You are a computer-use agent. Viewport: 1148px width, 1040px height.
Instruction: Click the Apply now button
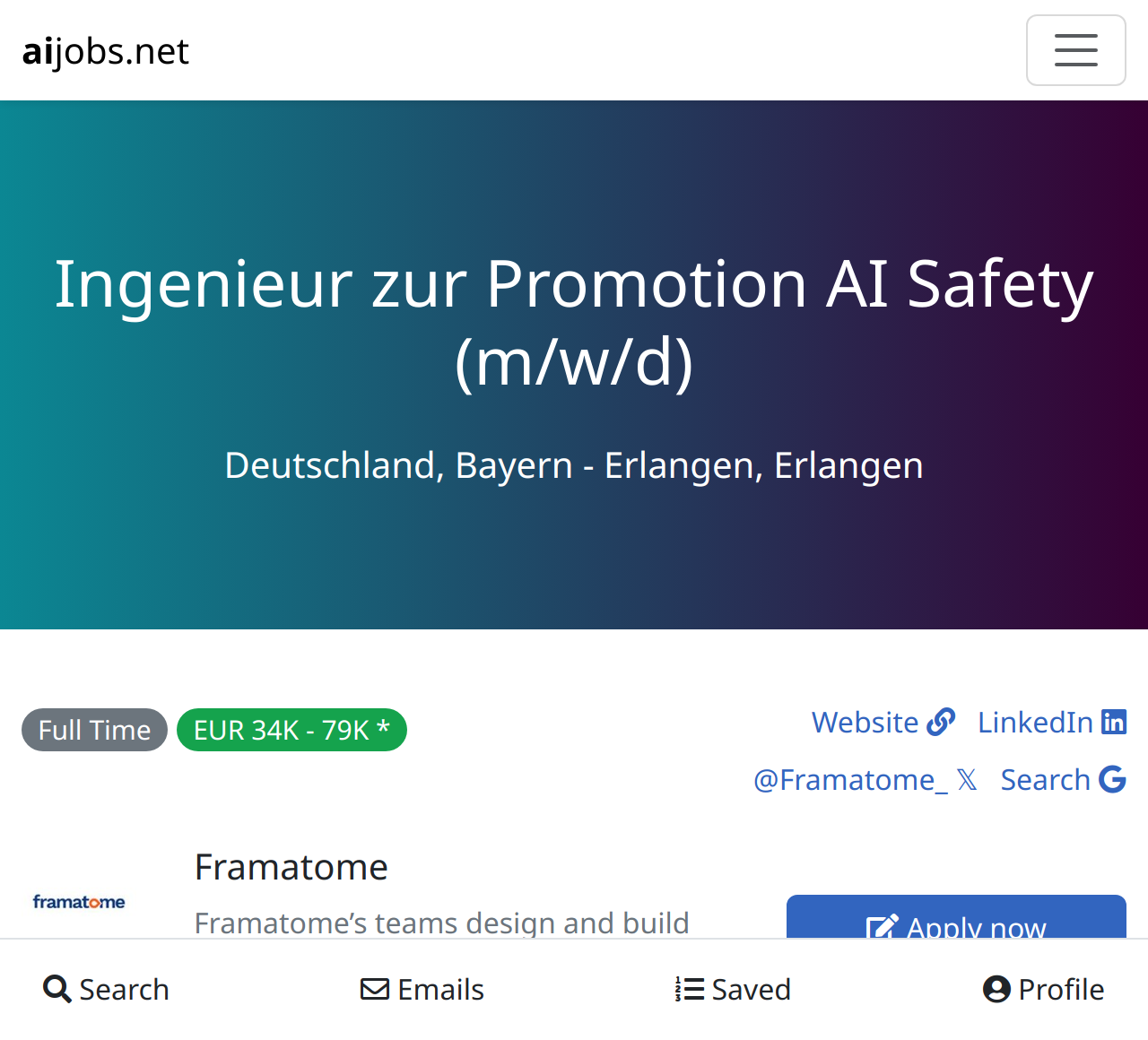click(956, 917)
